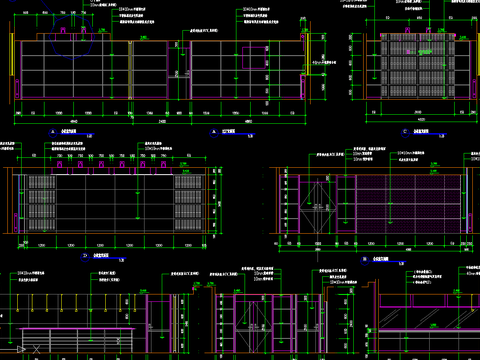Select the yellow vertical strip at the long elevation's left end
Viewport: 480px width, 360px height.
pos(12,54)
